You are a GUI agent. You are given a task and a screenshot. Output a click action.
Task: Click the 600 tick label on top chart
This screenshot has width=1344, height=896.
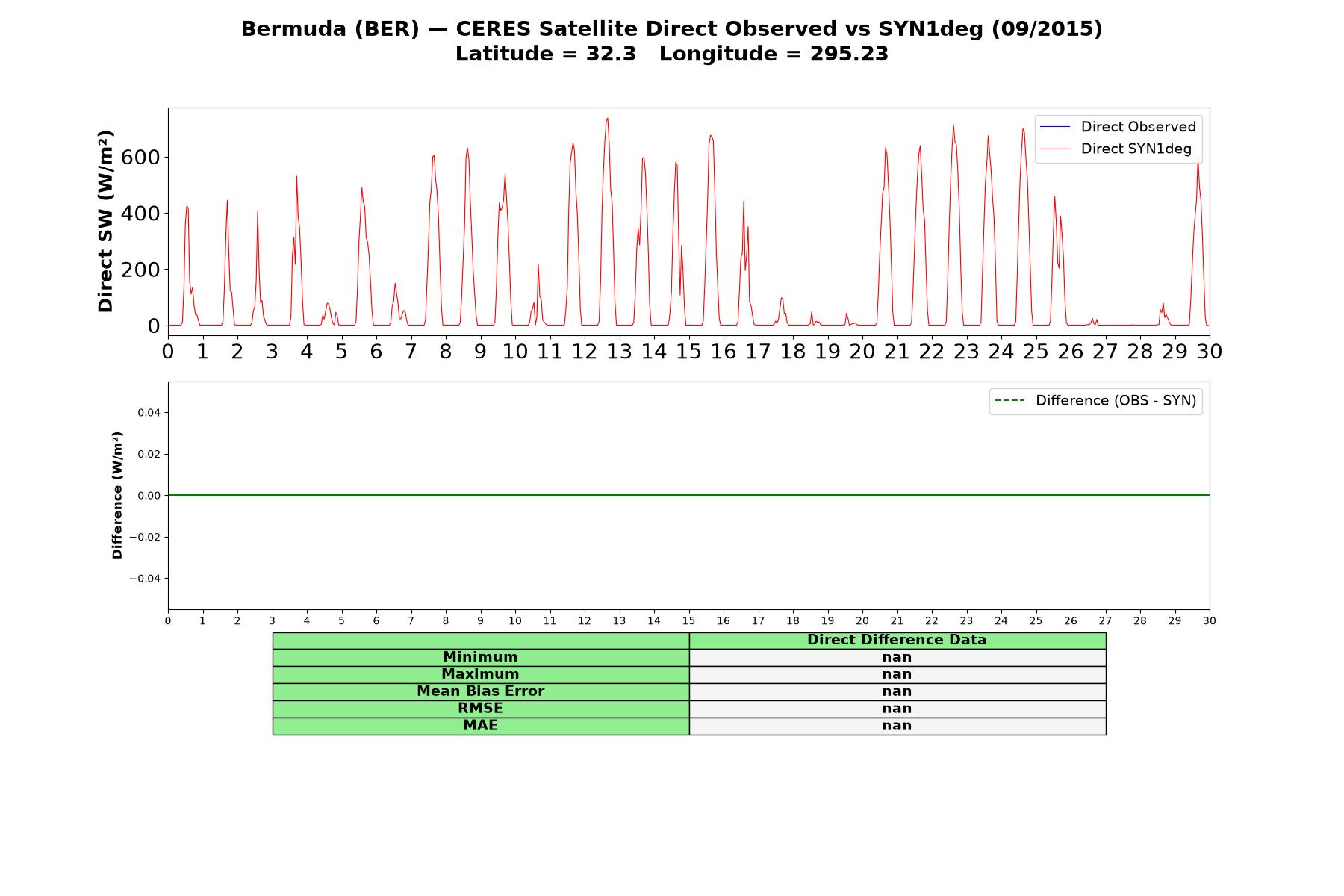click(140, 158)
